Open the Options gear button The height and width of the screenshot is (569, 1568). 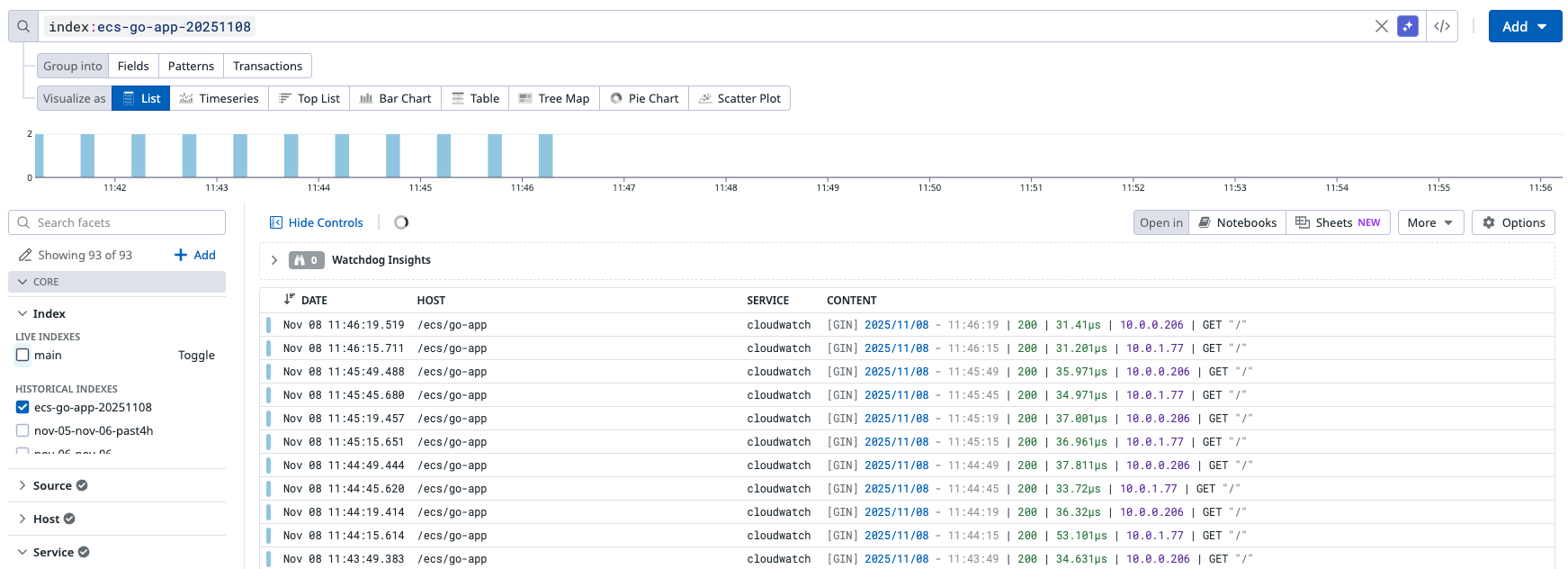click(x=1513, y=222)
